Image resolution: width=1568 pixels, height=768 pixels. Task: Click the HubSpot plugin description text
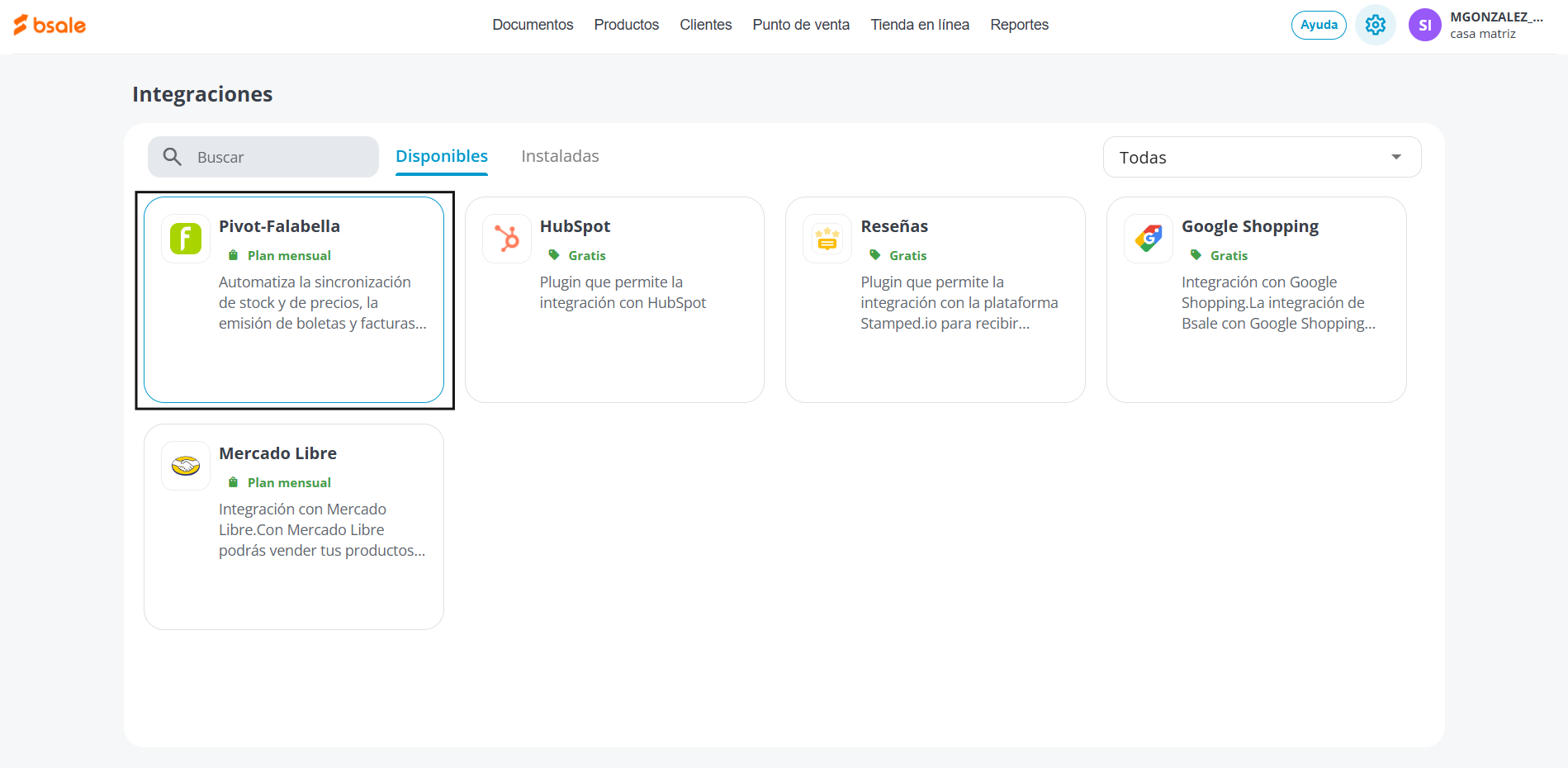[x=623, y=292]
